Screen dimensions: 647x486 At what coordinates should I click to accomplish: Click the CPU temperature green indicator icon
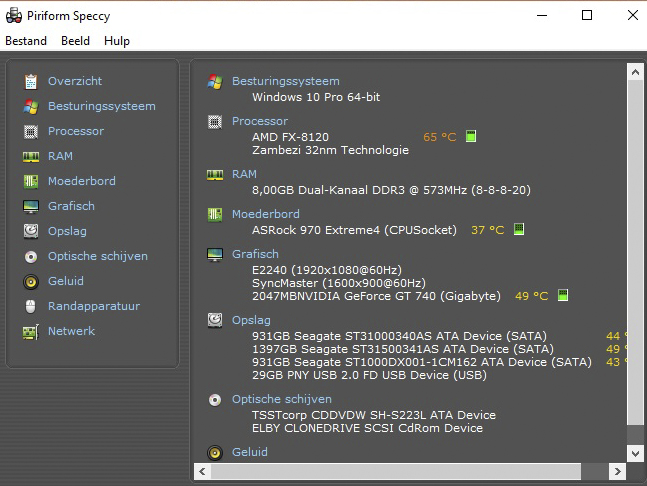471,137
